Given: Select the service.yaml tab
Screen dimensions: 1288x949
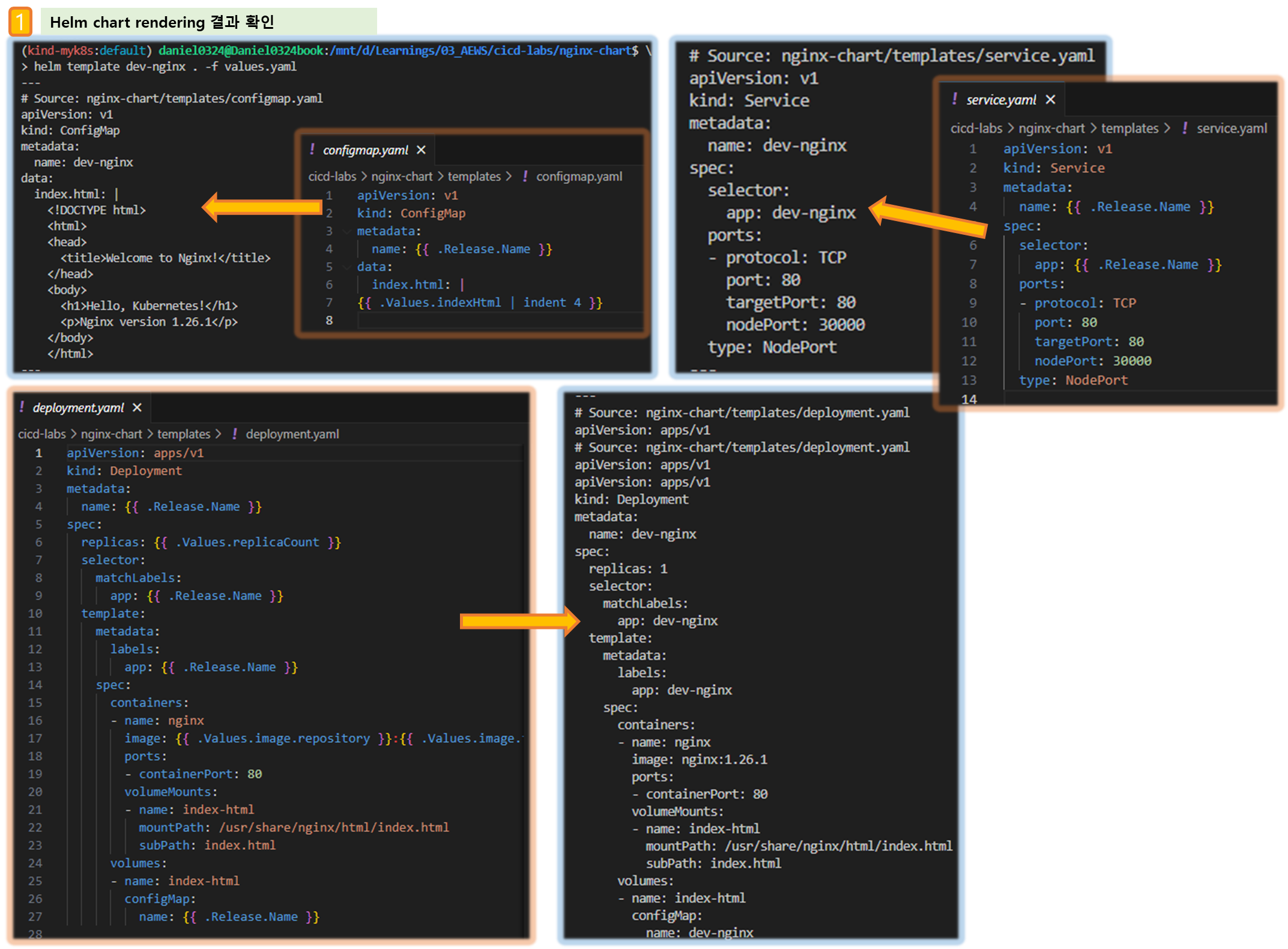Looking at the screenshot, I should (1001, 100).
